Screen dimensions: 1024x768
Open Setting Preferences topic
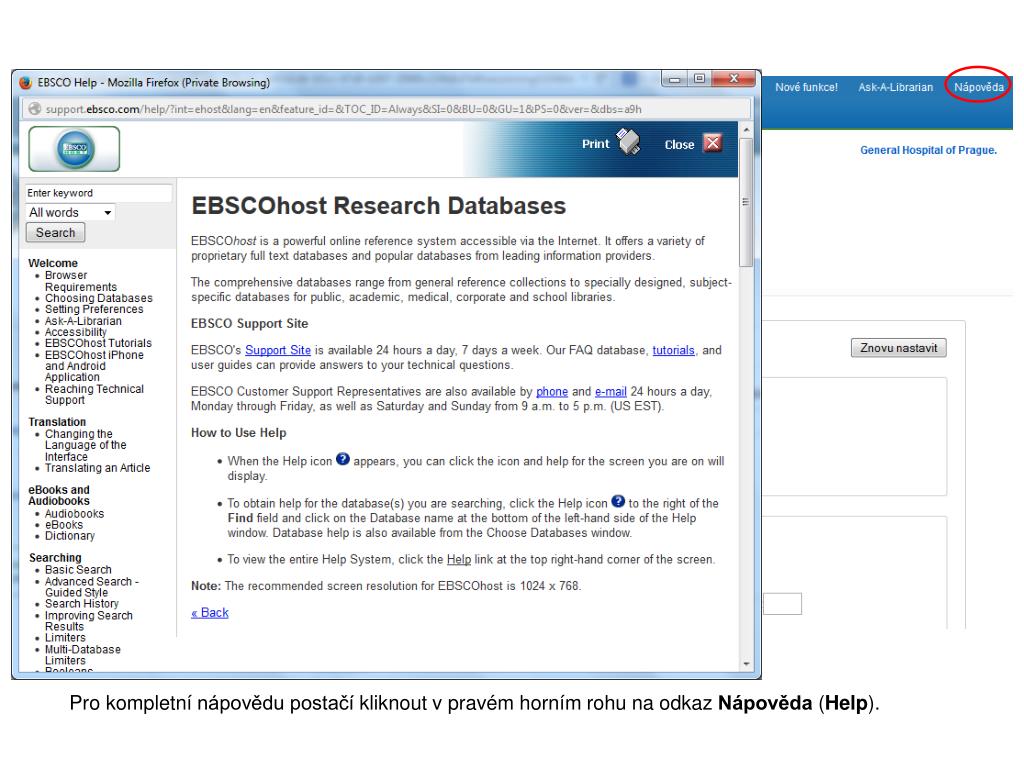94,310
